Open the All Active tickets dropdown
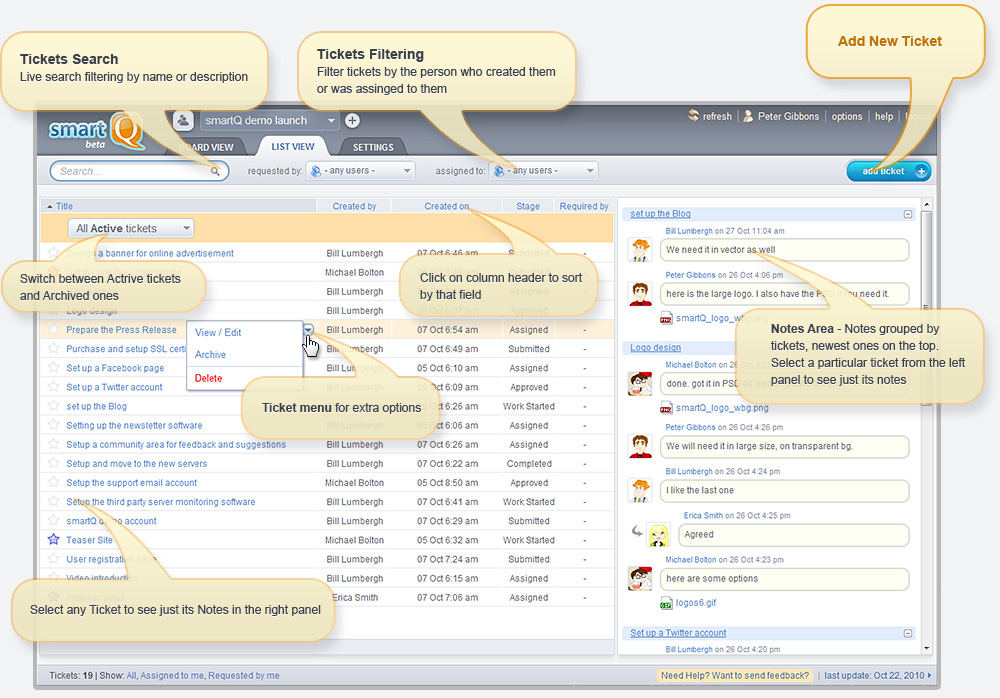Viewport: 1000px width, 698px height. pyautogui.click(x=130, y=228)
